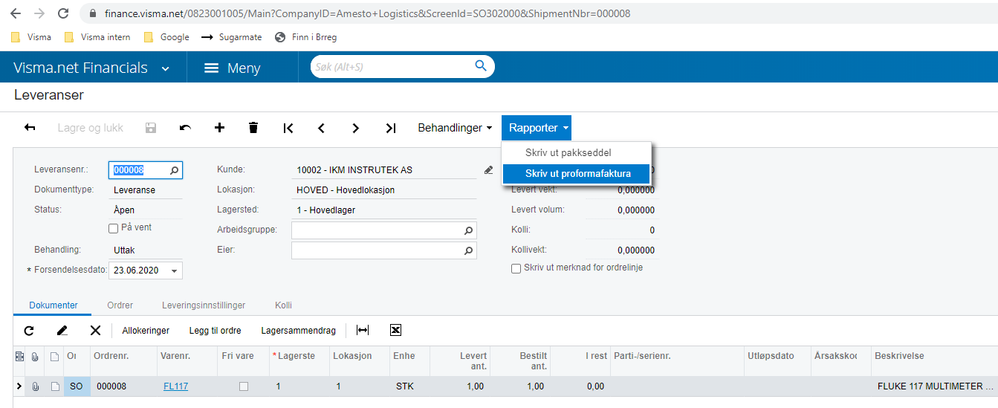The width and height of the screenshot is (998, 408).
Task: Toggle Skriv ut merknad for ordrelinje checkbox
Action: 516,269
